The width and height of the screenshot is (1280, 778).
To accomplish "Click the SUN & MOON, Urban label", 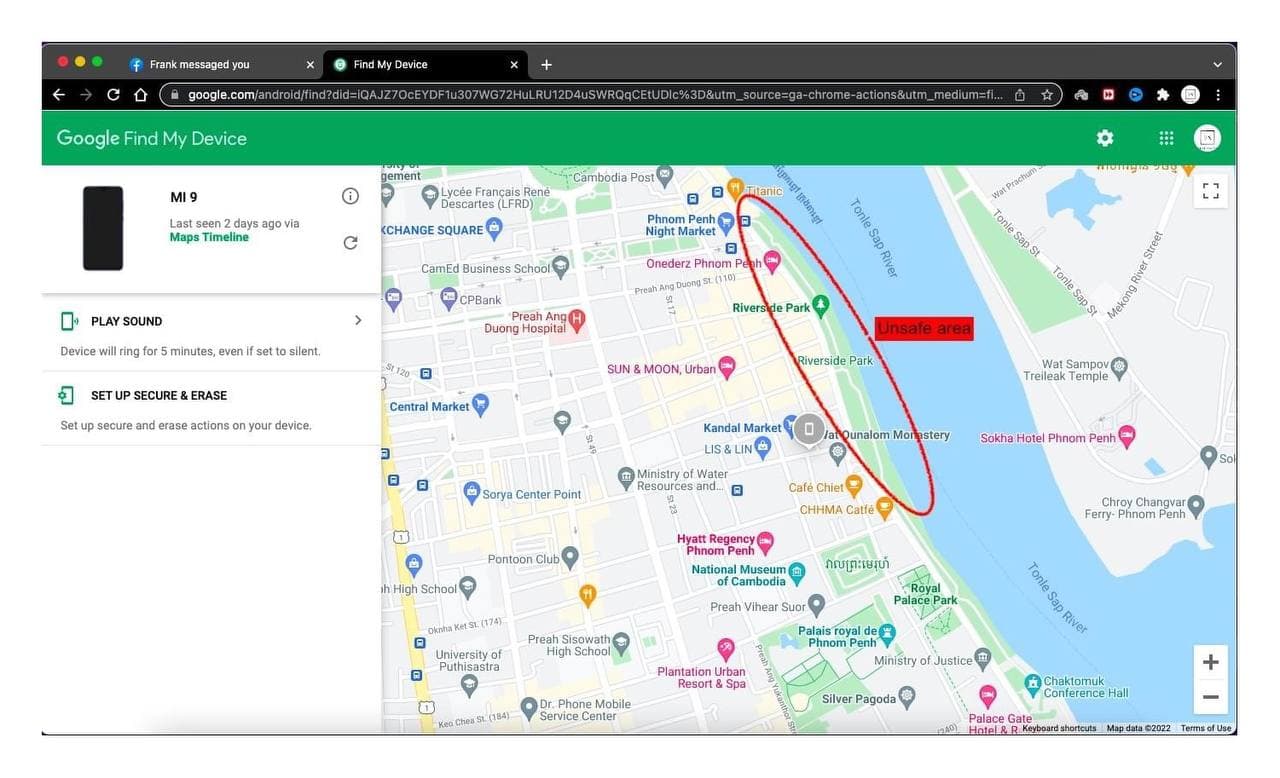I will coord(661,369).
